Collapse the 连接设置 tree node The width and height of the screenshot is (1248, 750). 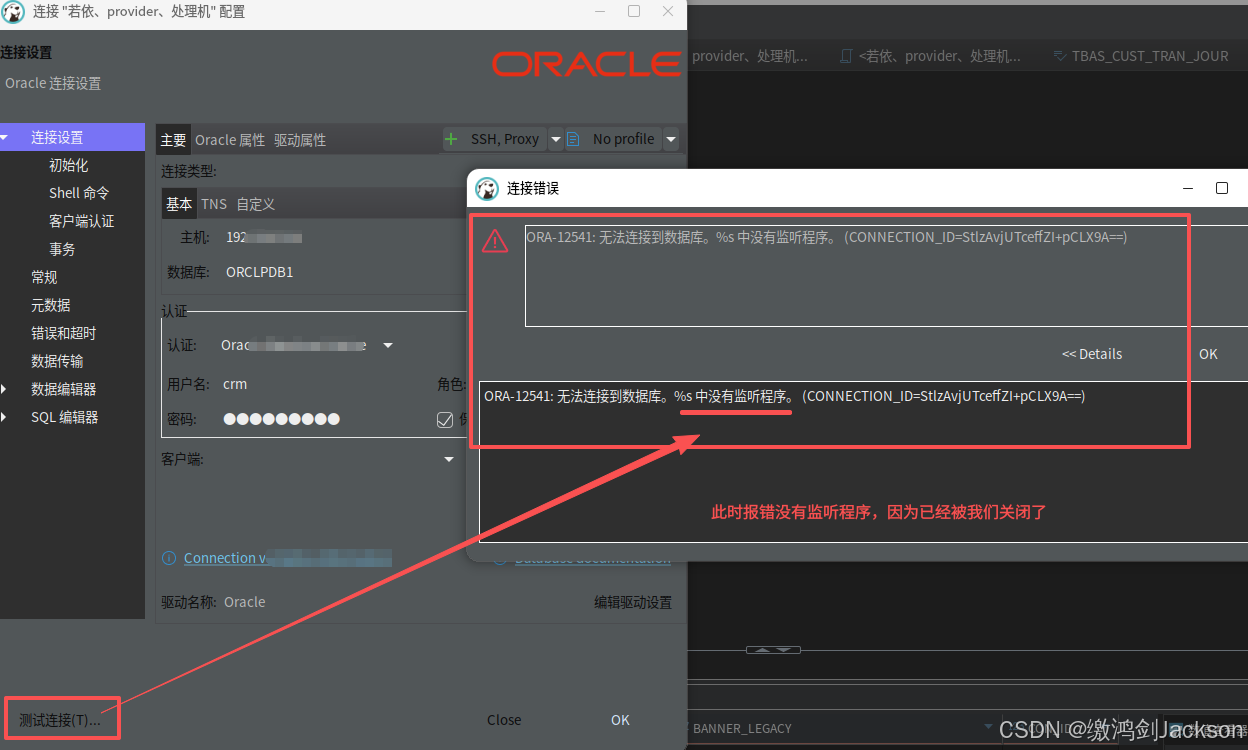click(4, 137)
